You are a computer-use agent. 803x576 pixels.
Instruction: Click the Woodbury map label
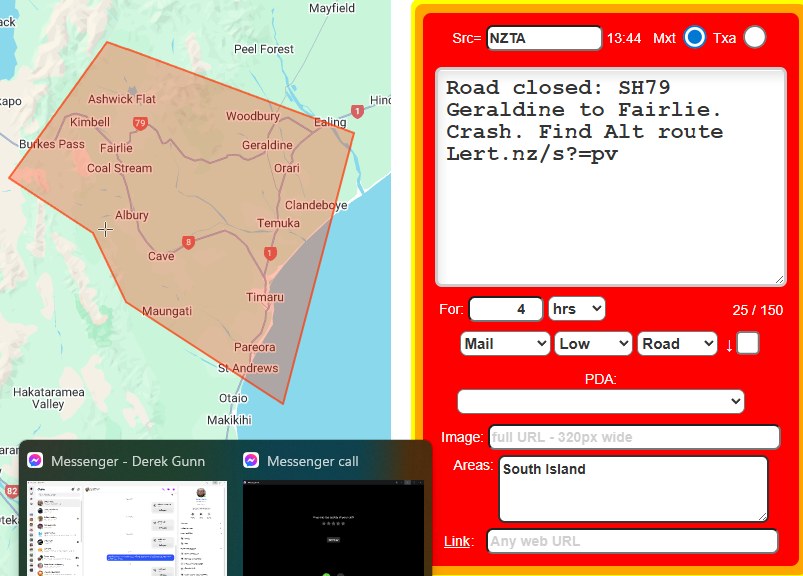tap(253, 116)
